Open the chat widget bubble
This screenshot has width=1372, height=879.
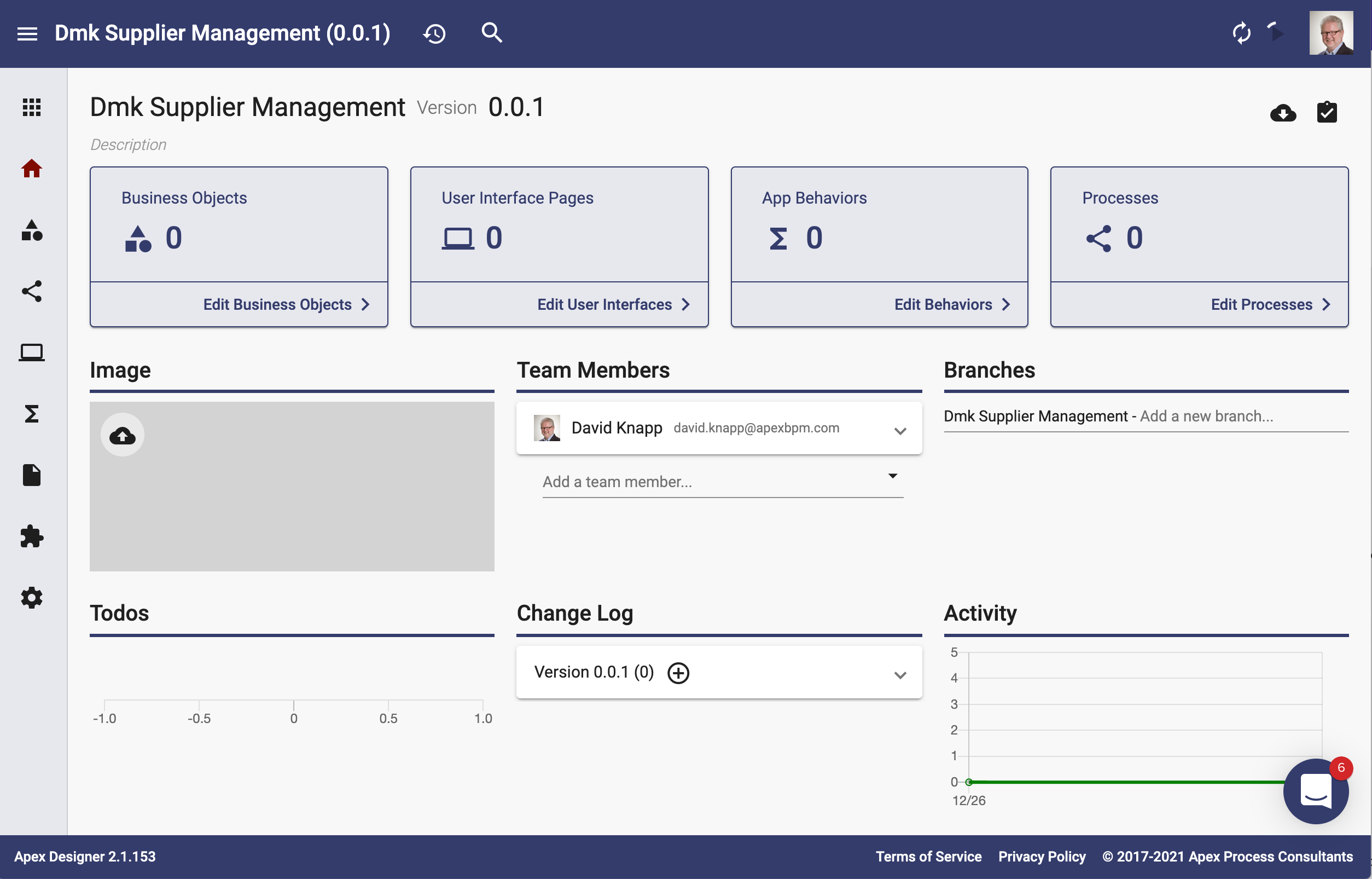pos(1316,791)
